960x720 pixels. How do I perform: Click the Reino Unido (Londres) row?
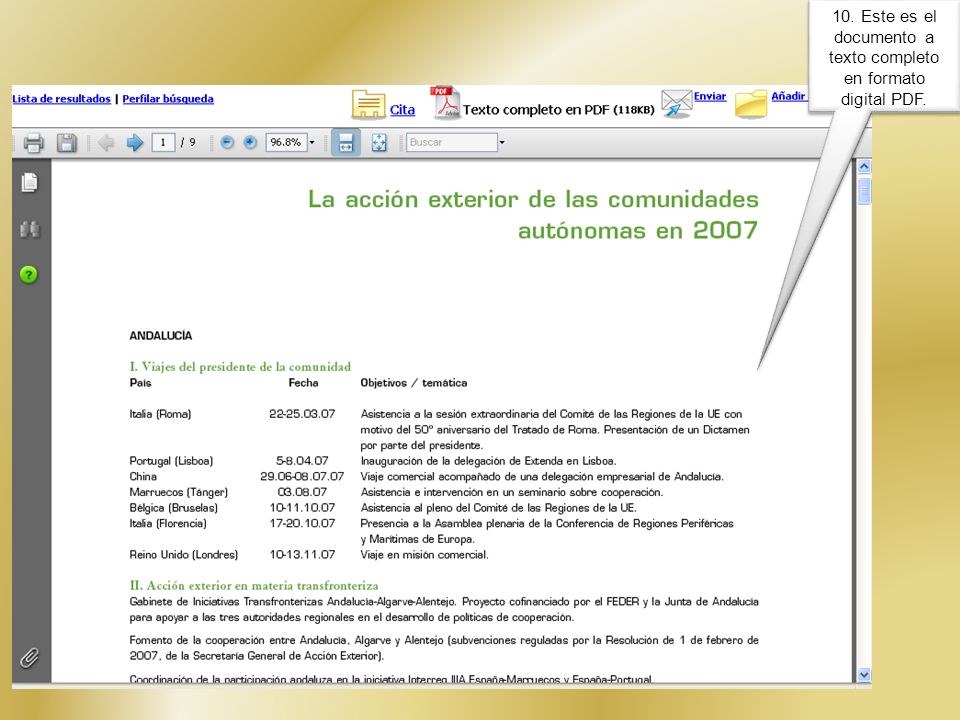coord(309,555)
